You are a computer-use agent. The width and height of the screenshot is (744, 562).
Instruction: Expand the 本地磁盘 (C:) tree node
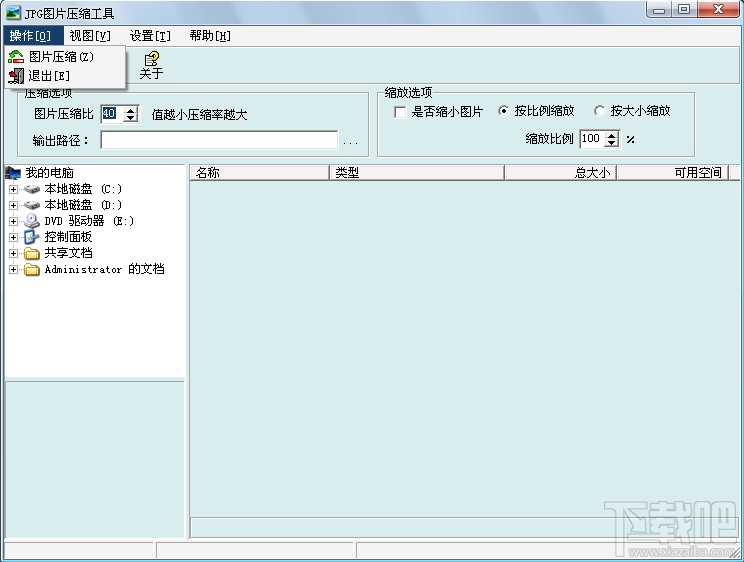coord(13,189)
